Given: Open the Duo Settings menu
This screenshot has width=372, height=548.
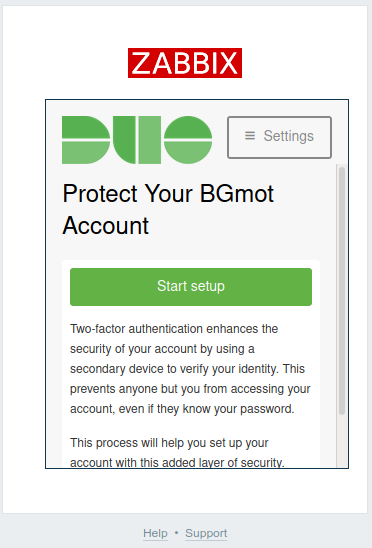Looking at the screenshot, I should (x=279, y=137).
